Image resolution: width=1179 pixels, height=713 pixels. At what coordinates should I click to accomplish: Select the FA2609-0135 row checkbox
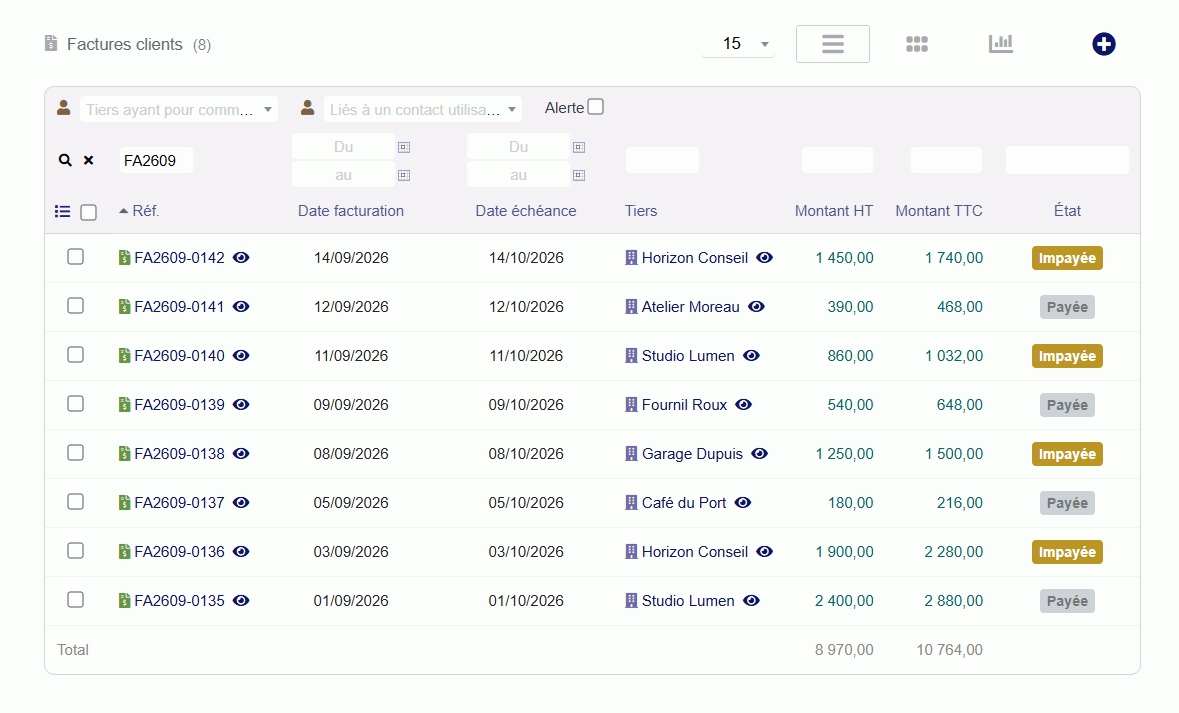[75, 599]
